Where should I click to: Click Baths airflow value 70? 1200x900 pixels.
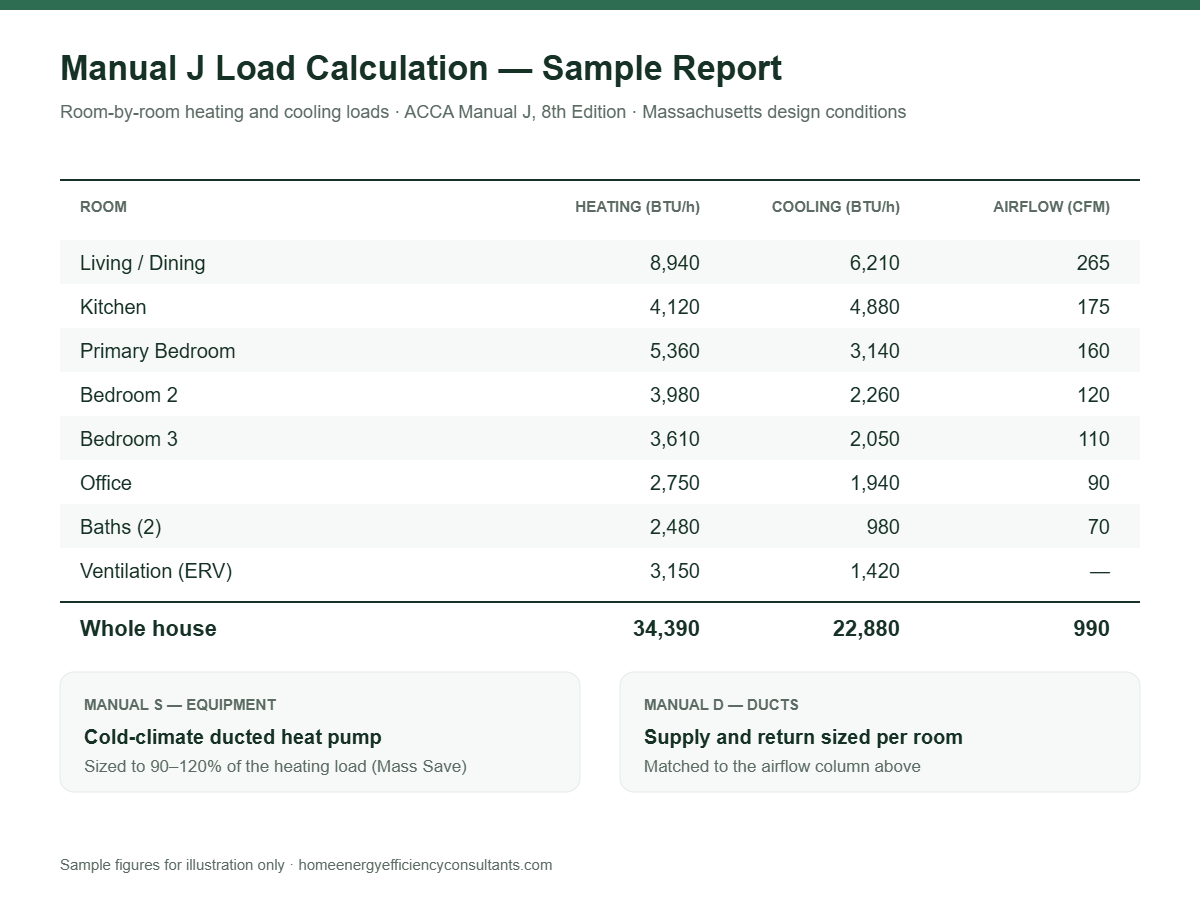tap(1098, 527)
